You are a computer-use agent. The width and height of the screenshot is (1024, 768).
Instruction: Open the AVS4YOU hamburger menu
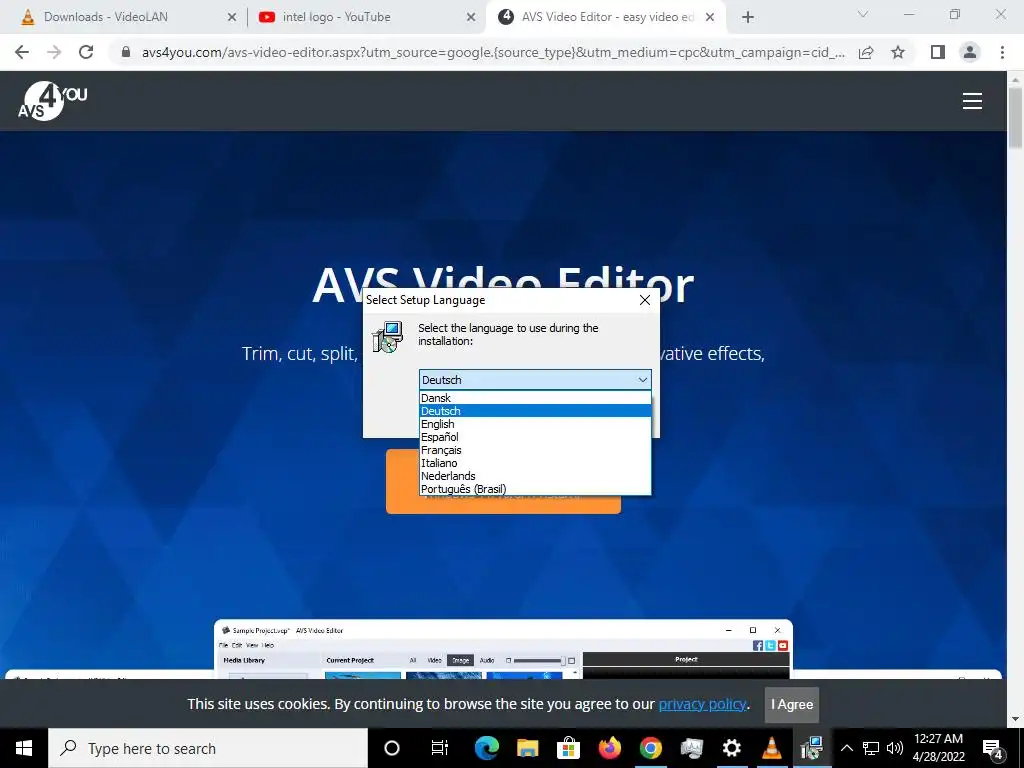coord(972,101)
